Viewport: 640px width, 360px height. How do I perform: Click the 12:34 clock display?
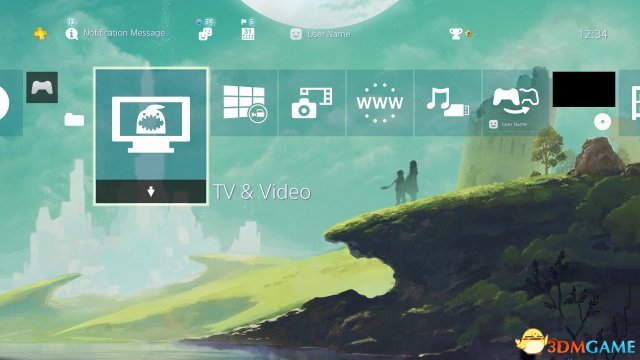[593, 34]
